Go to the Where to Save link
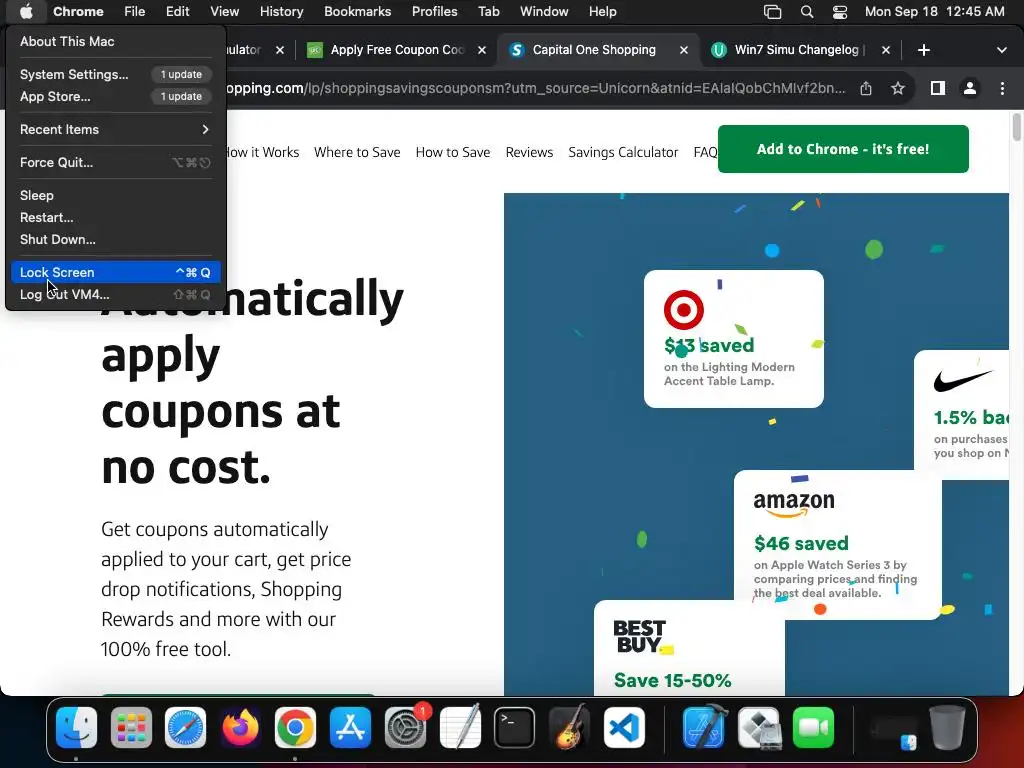1024x768 pixels. click(357, 152)
